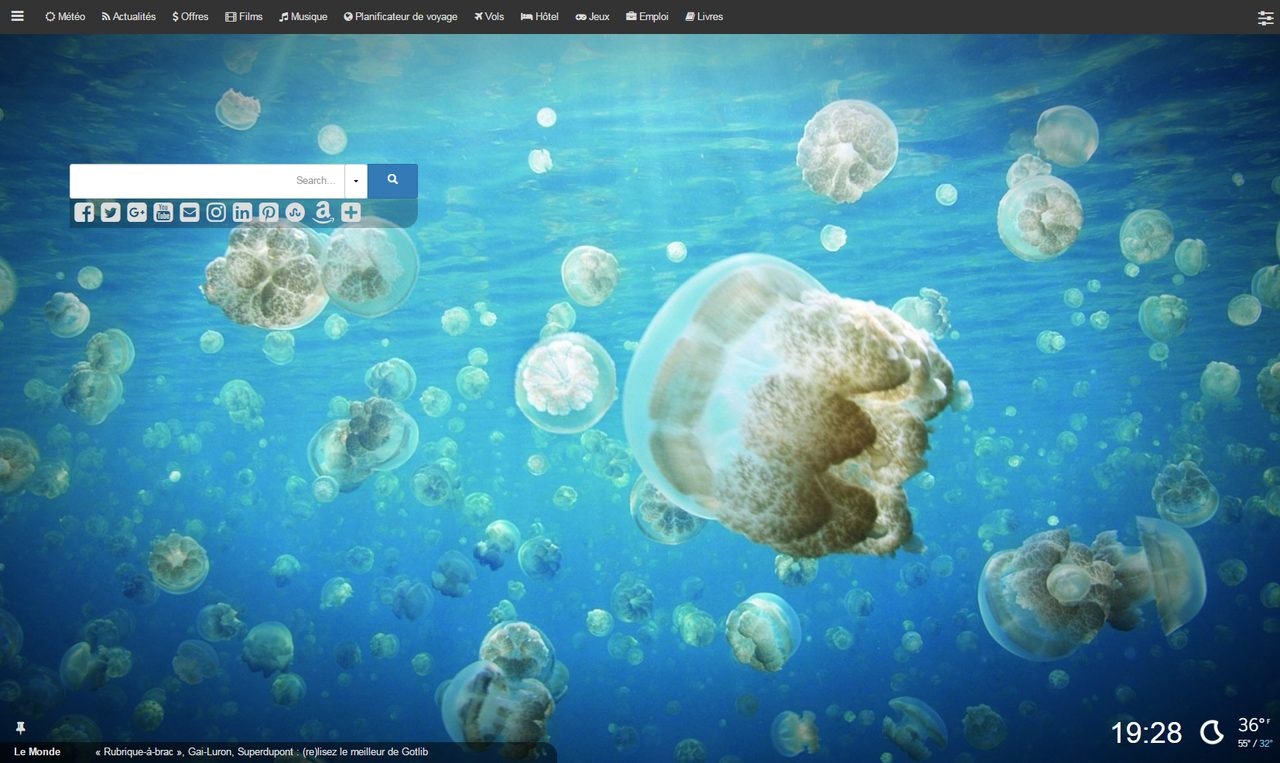
Task: Expand the search engine selector dropdown
Action: (356, 181)
